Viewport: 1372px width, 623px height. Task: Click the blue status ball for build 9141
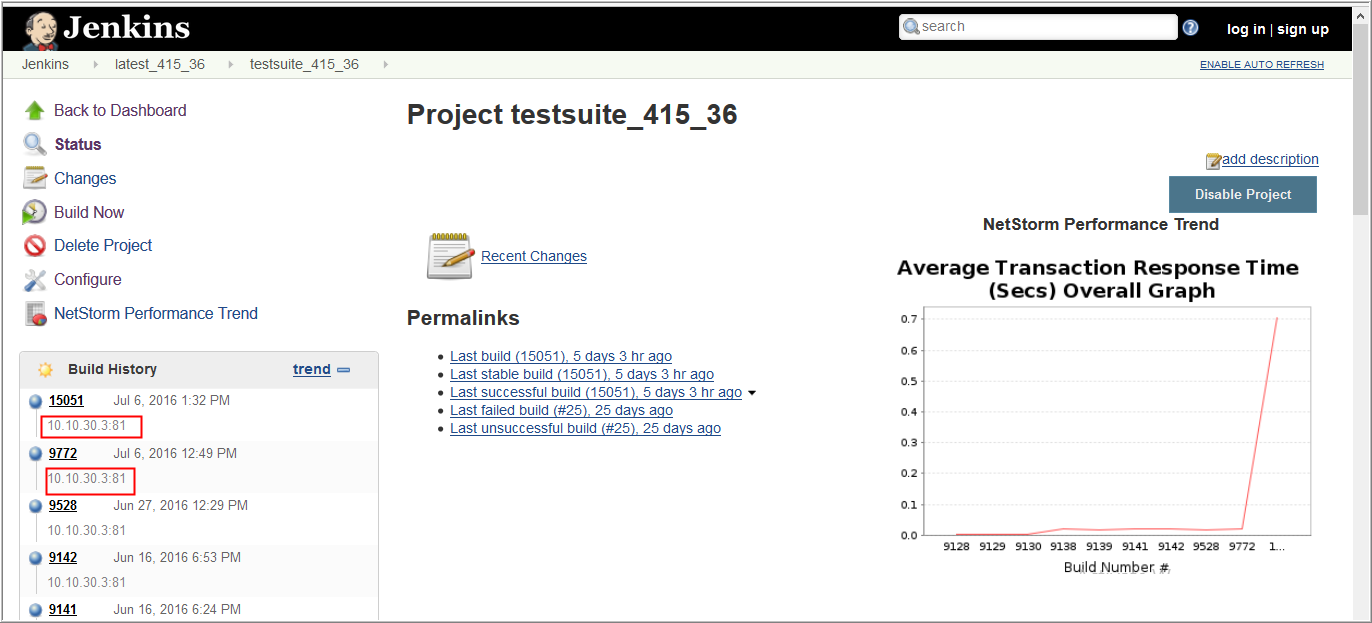[36, 610]
